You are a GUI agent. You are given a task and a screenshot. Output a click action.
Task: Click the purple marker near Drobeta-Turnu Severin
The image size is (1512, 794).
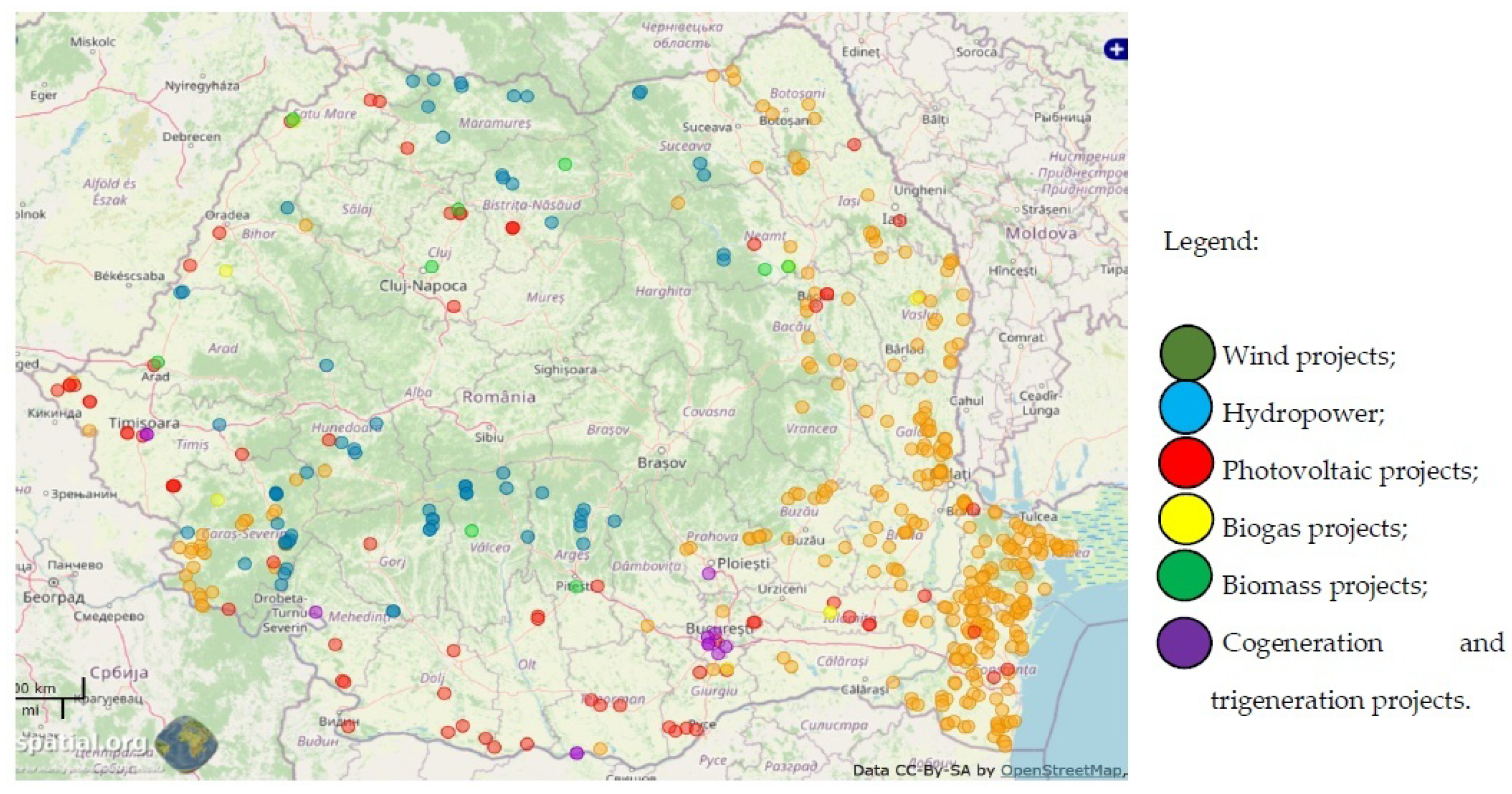(x=316, y=612)
